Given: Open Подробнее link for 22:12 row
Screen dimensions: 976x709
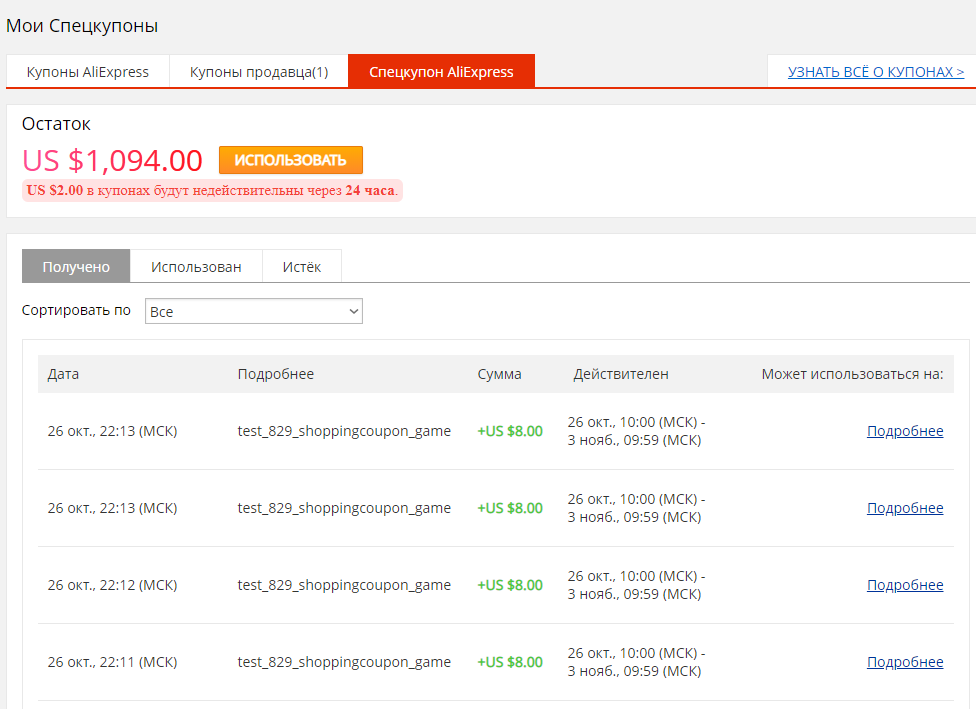Looking at the screenshot, I should tap(905, 585).
